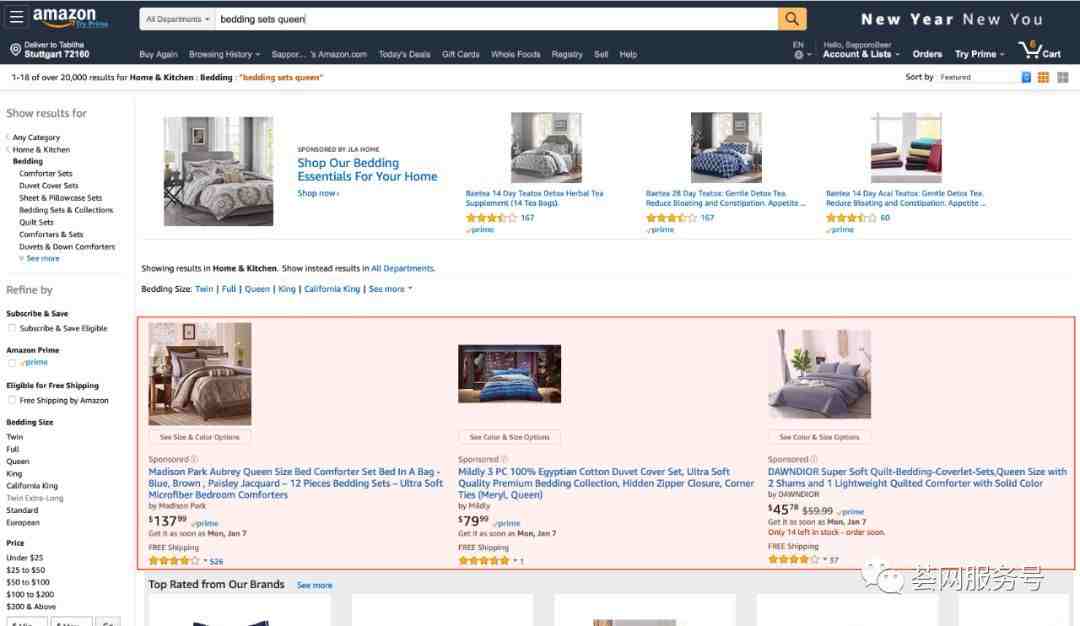Click the delivery location pin icon
Screen dimensions: 1080x626
coord(15,50)
